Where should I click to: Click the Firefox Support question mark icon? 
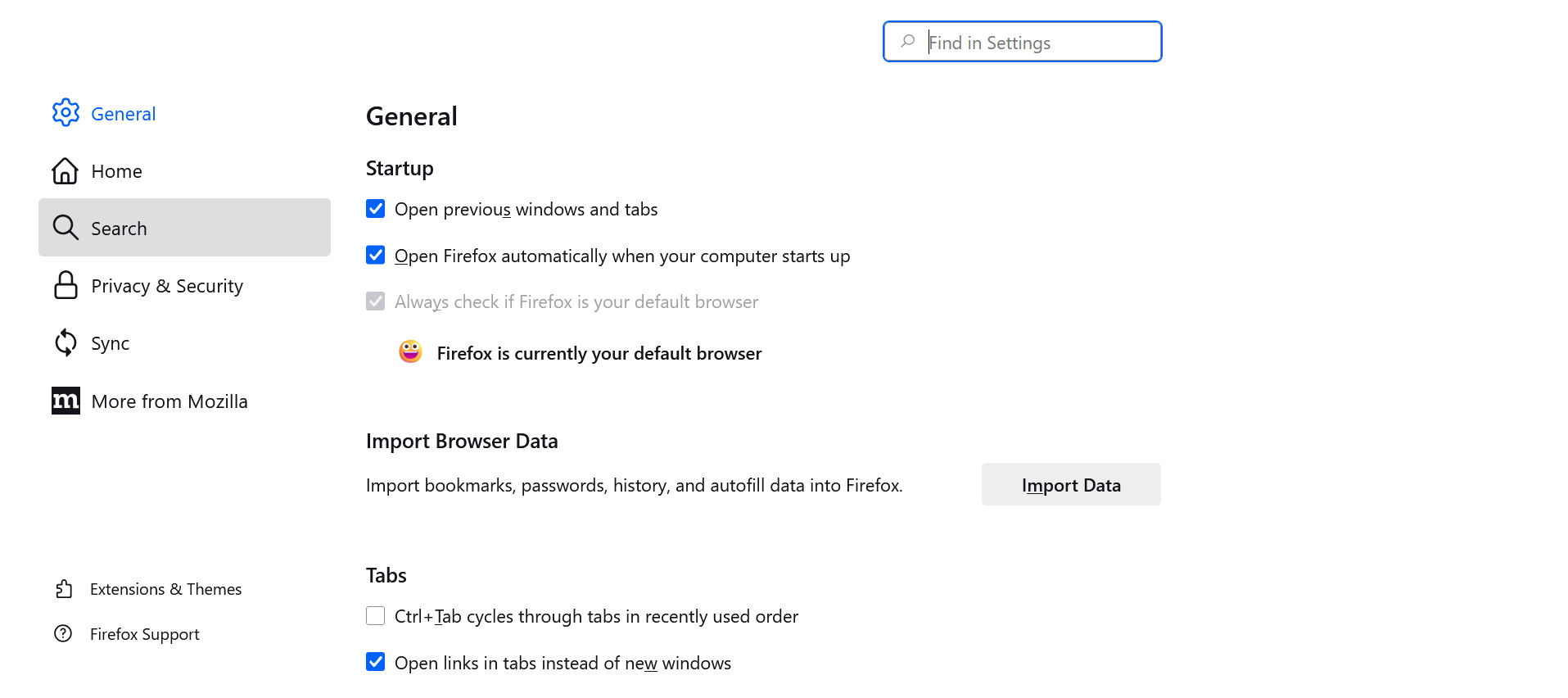click(63, 633)
